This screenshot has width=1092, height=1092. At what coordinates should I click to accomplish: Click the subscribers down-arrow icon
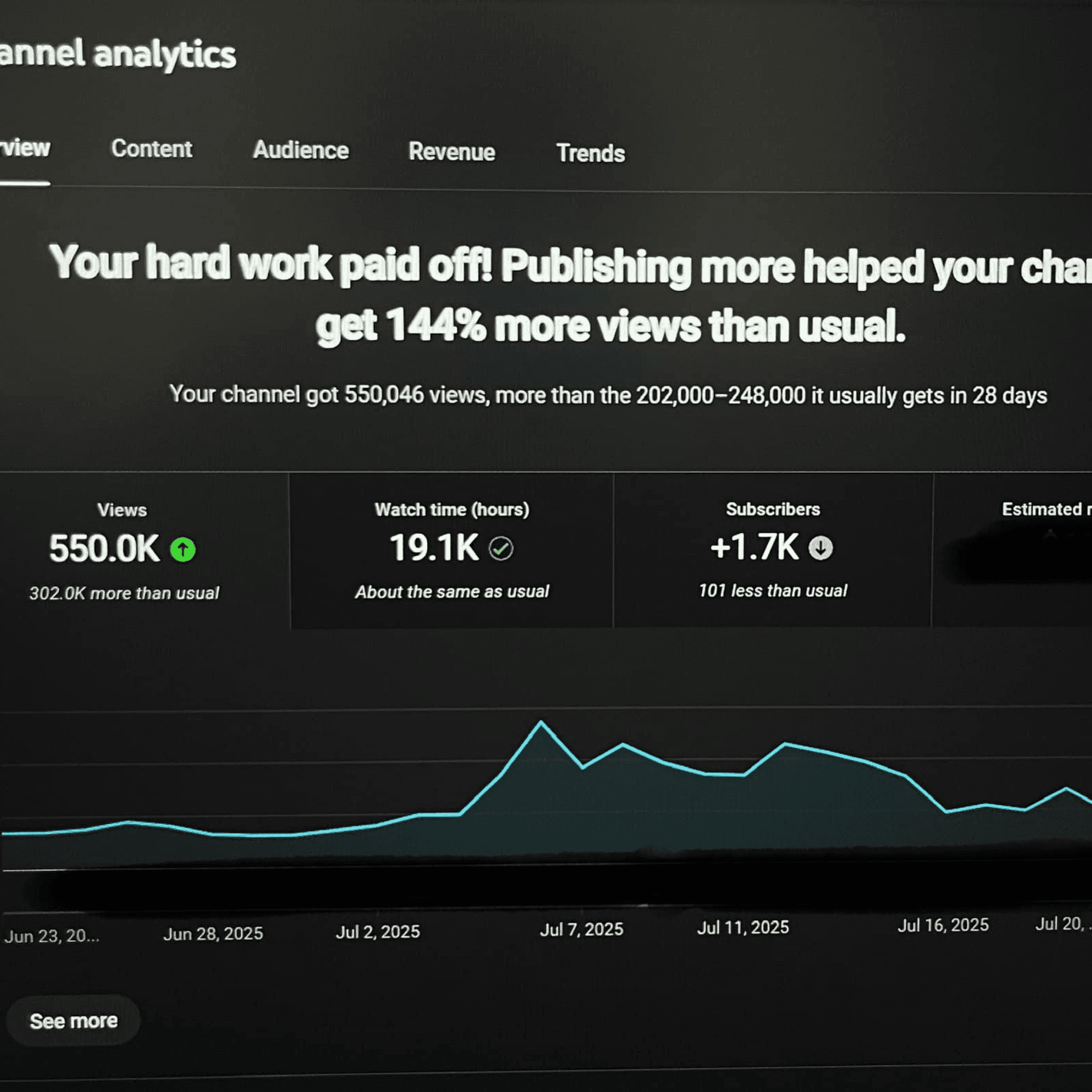[x=820, y=548]
